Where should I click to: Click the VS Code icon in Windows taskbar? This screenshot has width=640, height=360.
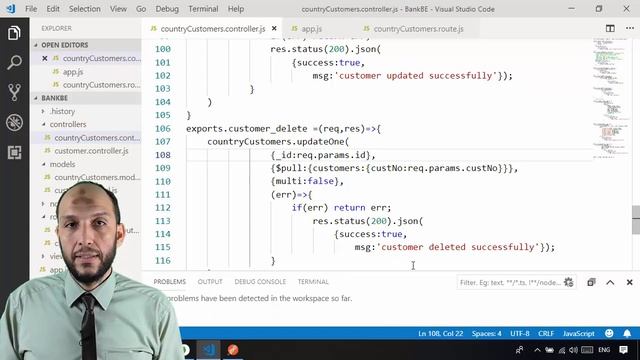(x=209, y=350)
